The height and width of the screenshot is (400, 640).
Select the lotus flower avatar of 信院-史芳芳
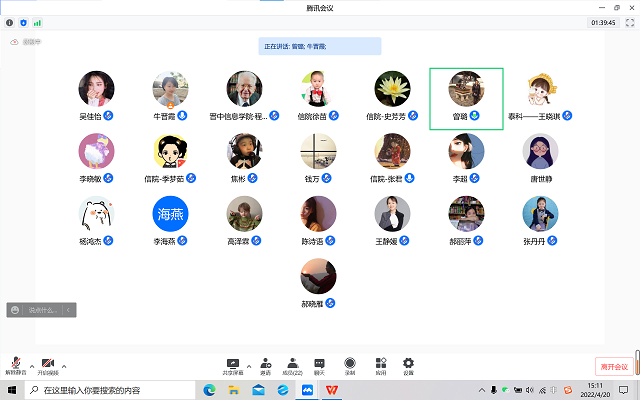[x=392, y=89]
